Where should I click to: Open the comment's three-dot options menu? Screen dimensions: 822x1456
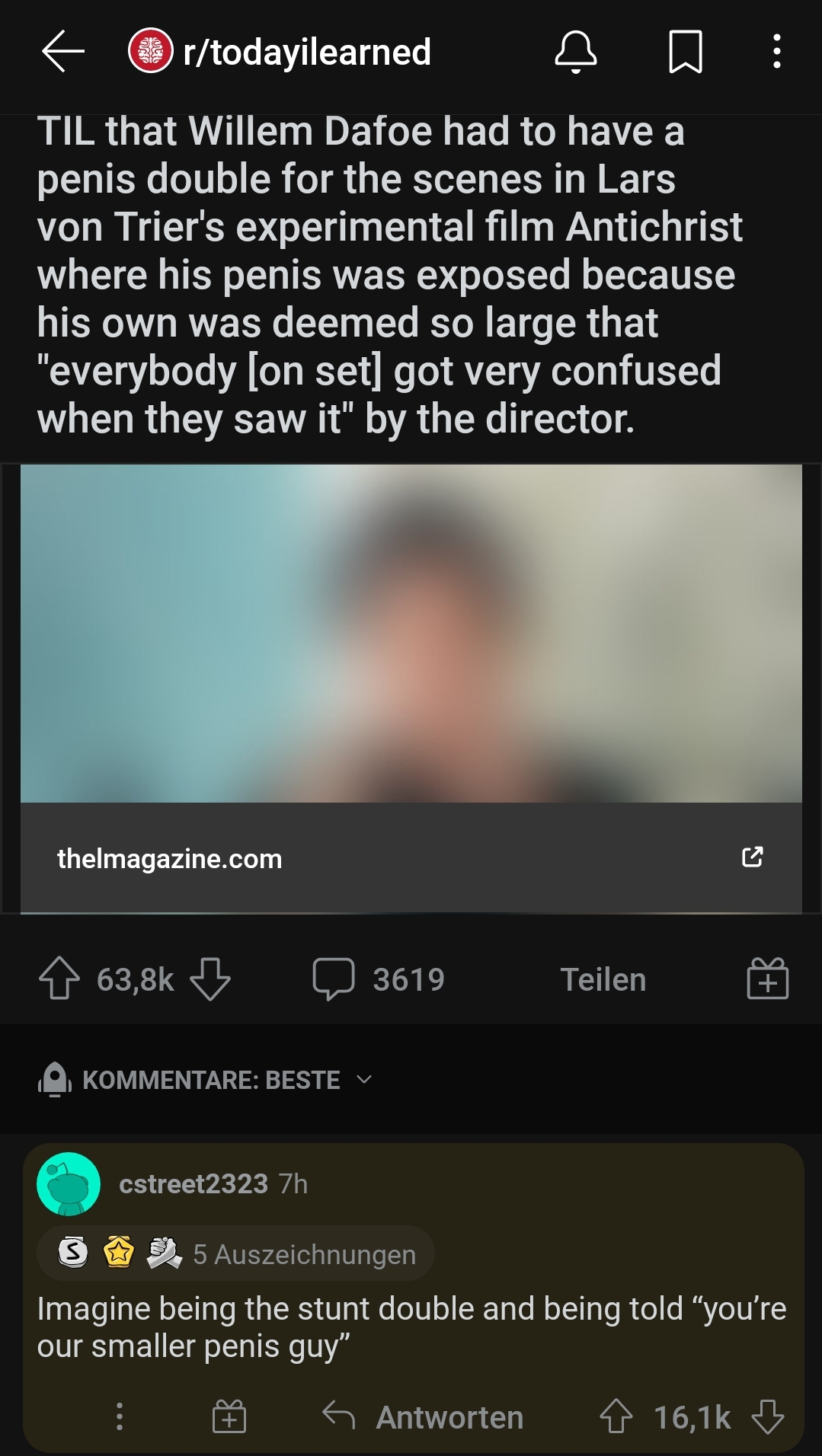[x=120, y=1417]
